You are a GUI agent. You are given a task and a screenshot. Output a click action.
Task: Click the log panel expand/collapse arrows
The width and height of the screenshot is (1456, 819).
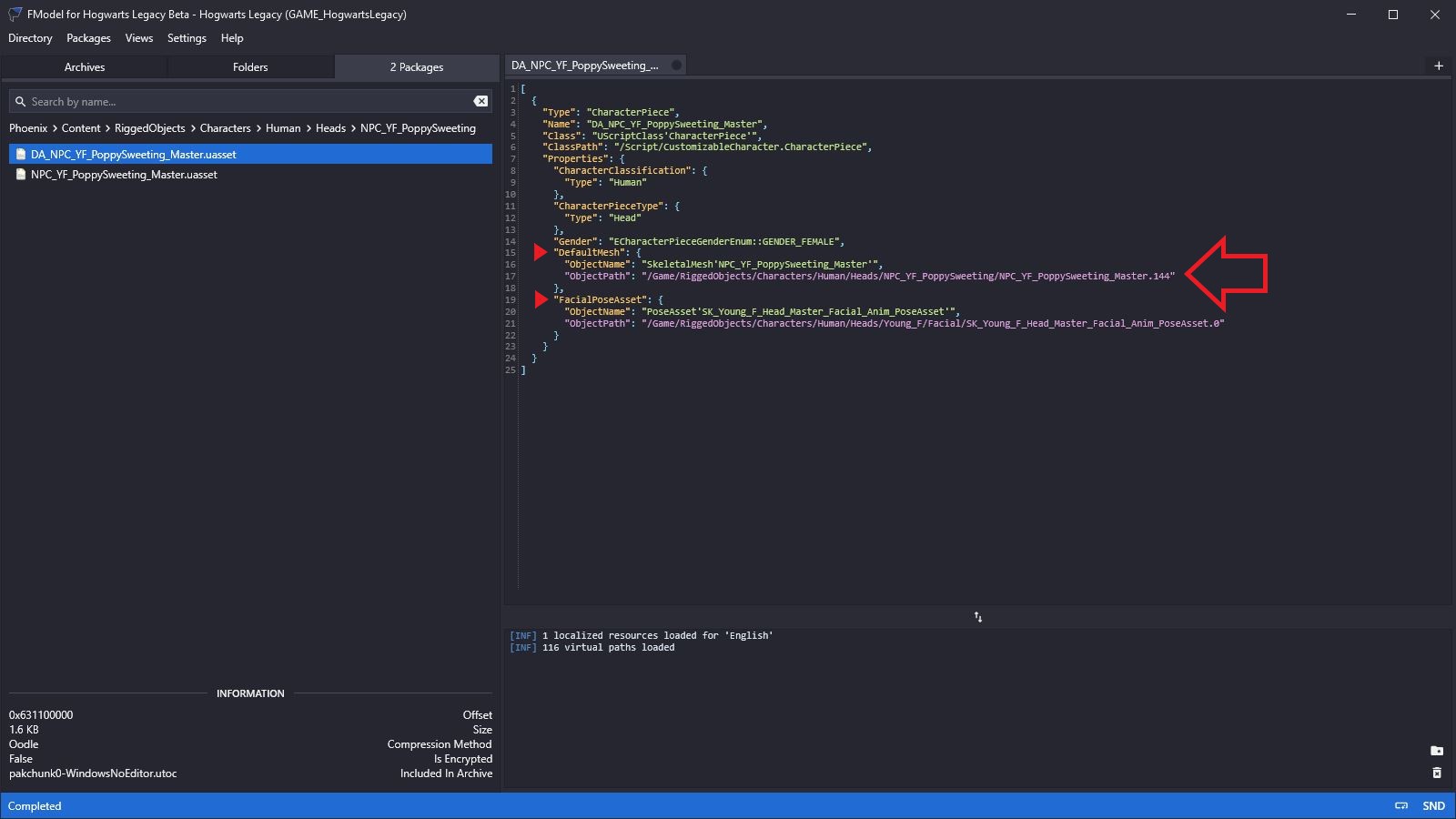tap(978, 617)
